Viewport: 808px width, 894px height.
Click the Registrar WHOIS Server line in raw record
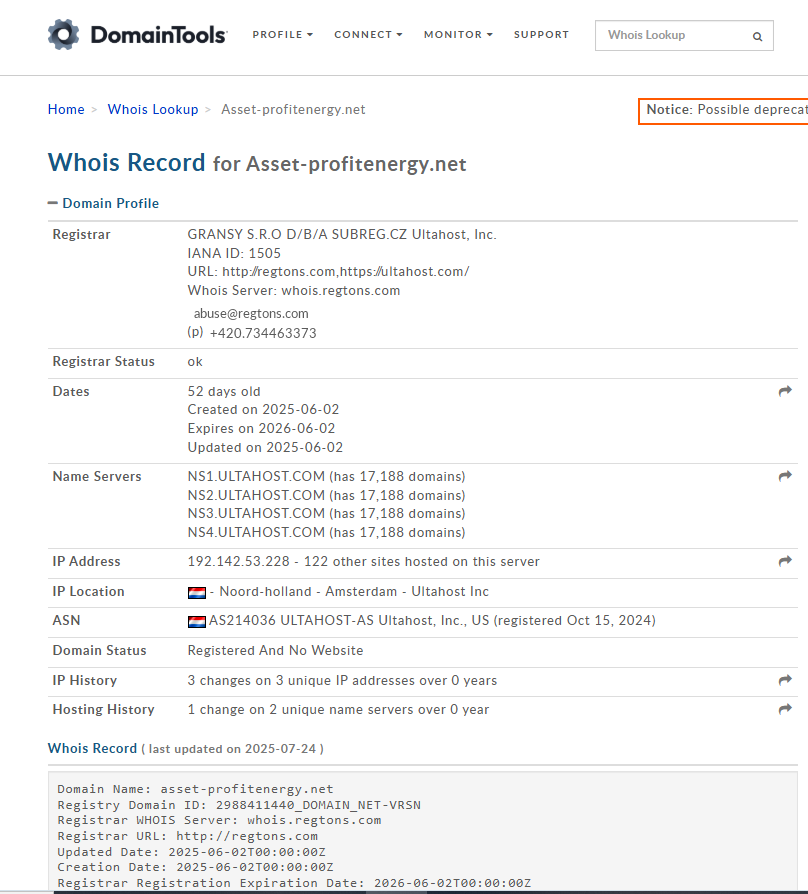pos(219,820)
